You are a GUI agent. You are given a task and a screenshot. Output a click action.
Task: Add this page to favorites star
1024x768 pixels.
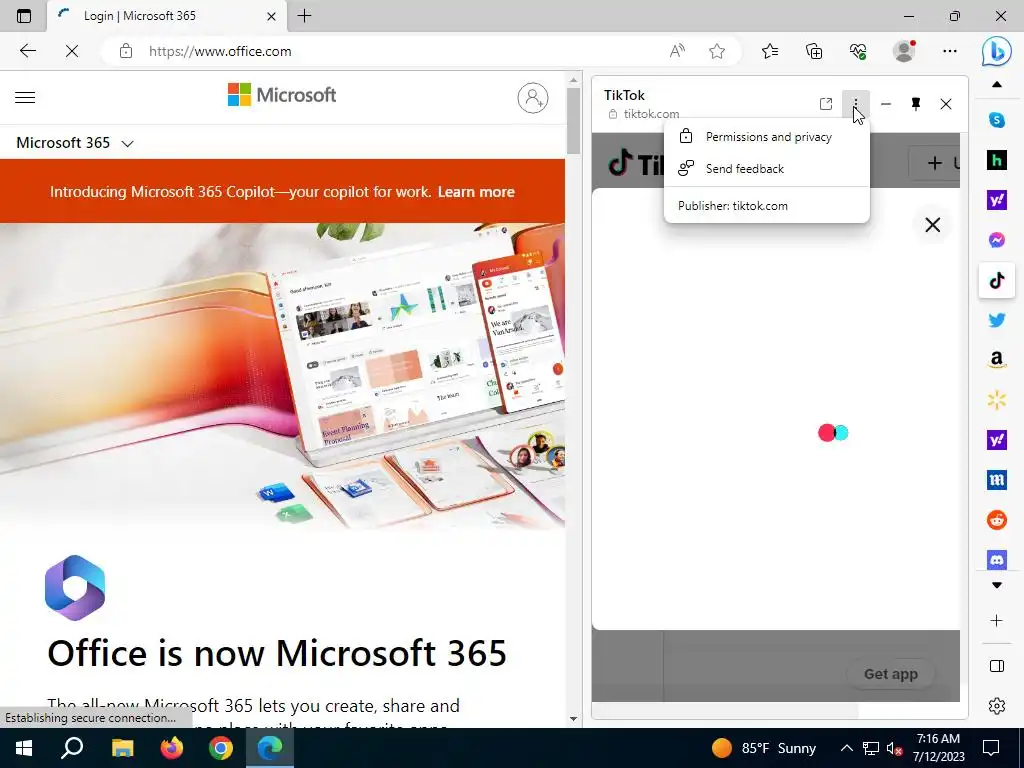coord(717,51)
